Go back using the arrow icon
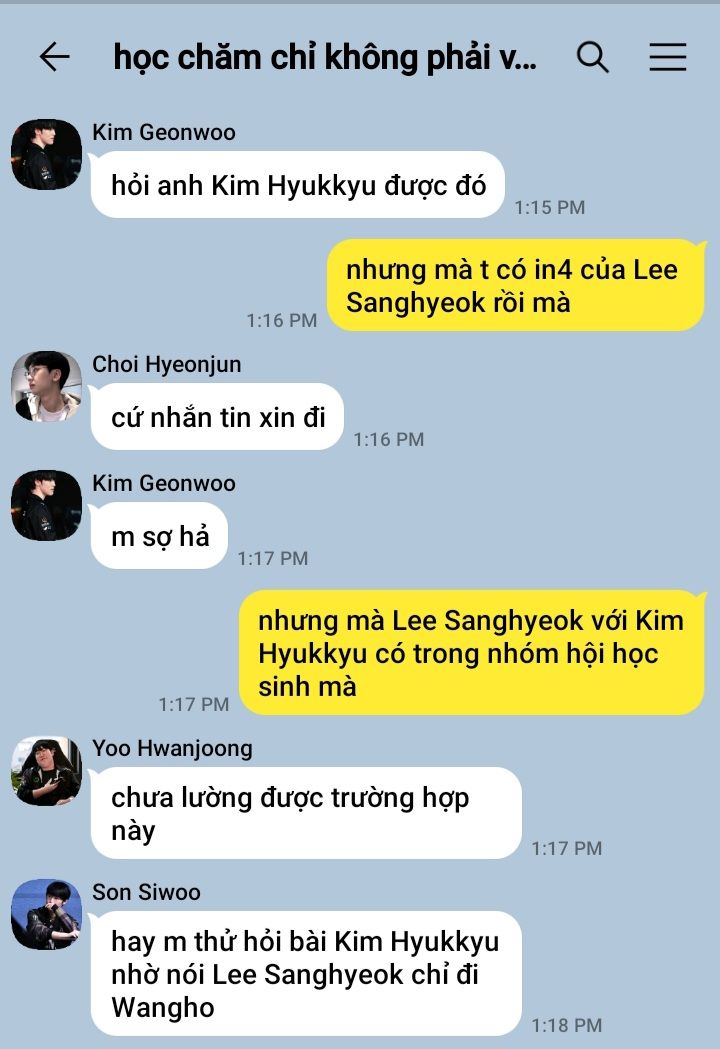 (x=54, y=57)
